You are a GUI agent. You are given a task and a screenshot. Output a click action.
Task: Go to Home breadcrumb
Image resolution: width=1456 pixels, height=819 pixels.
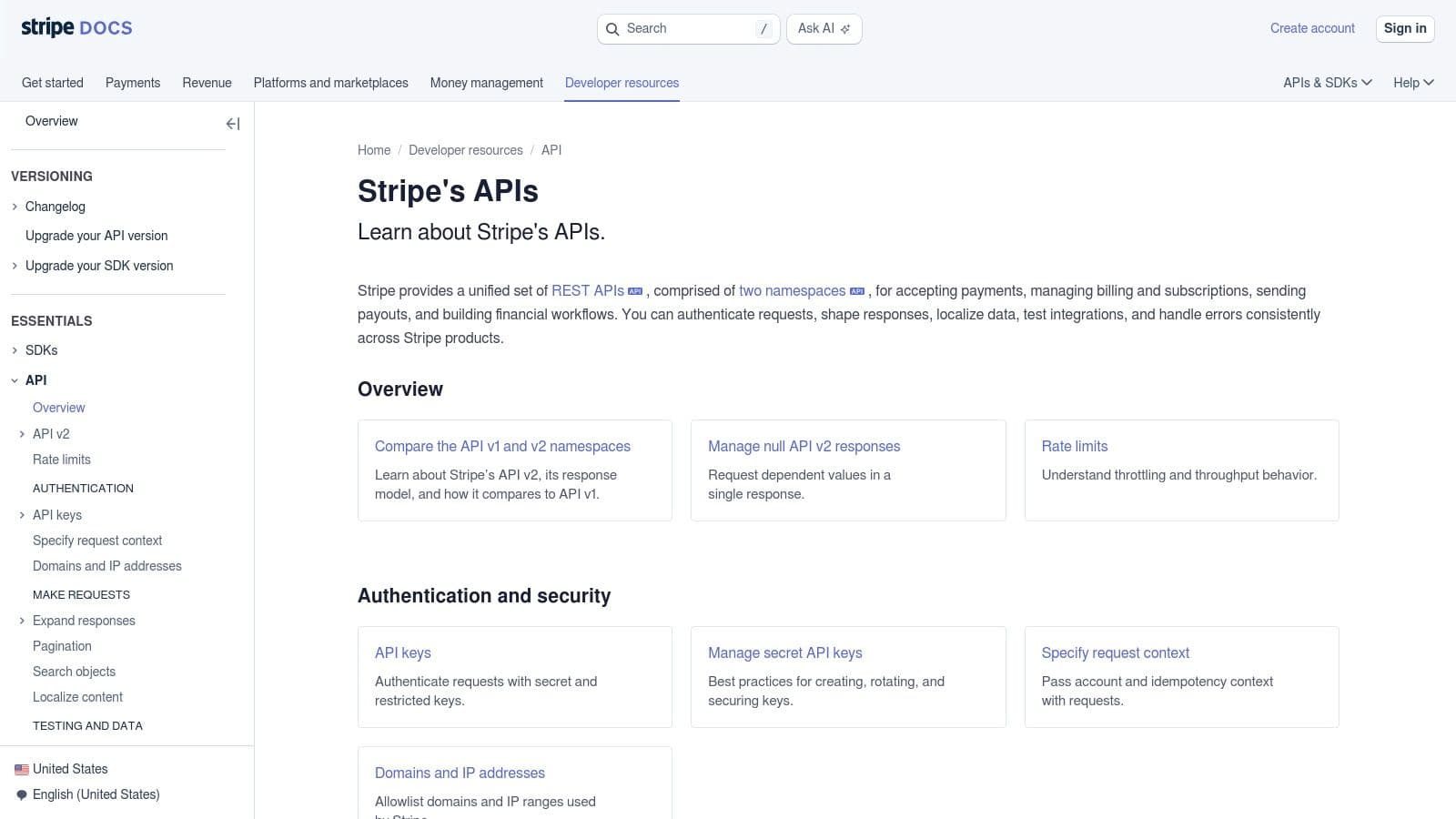pyautogui.click(x=374, y=150)
